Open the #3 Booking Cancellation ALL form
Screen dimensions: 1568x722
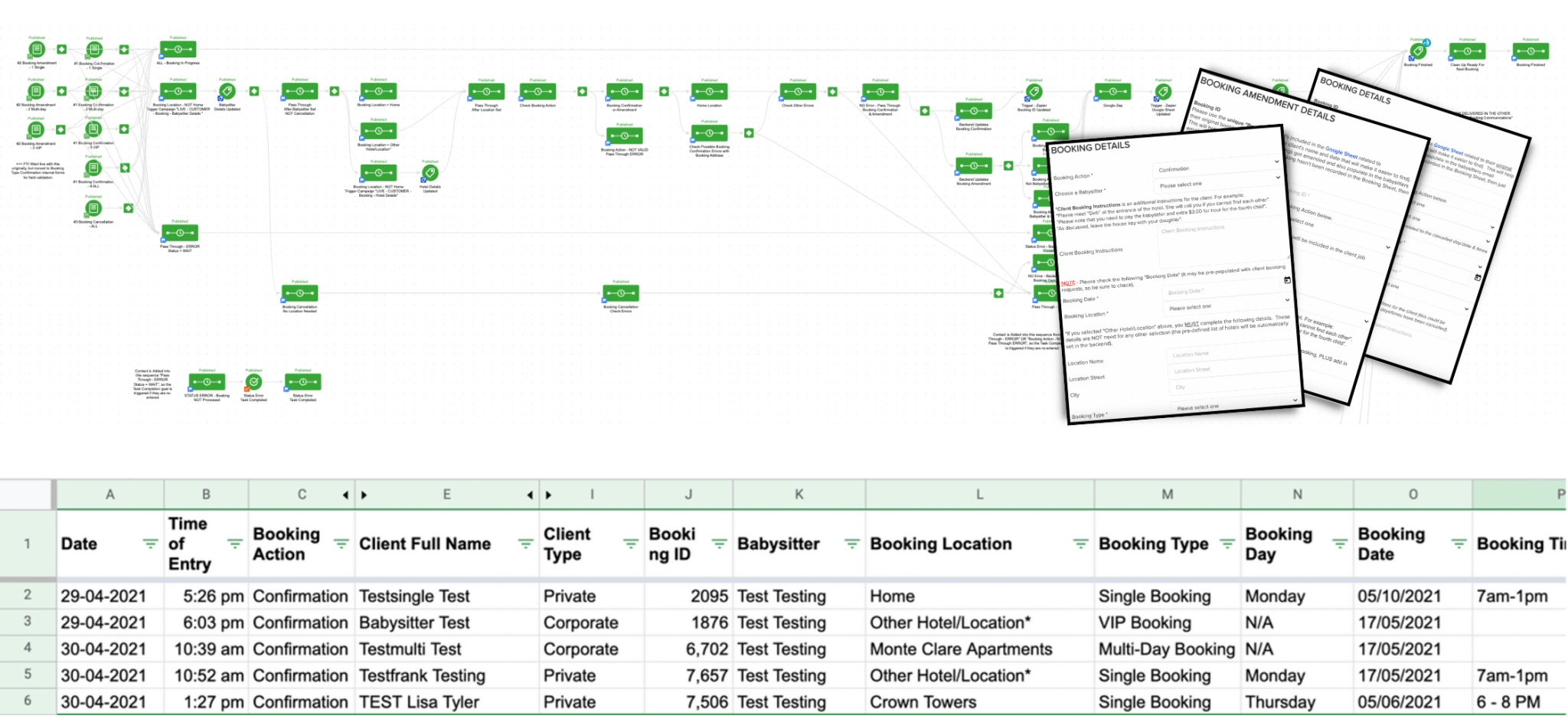click(x=93, y=208)
